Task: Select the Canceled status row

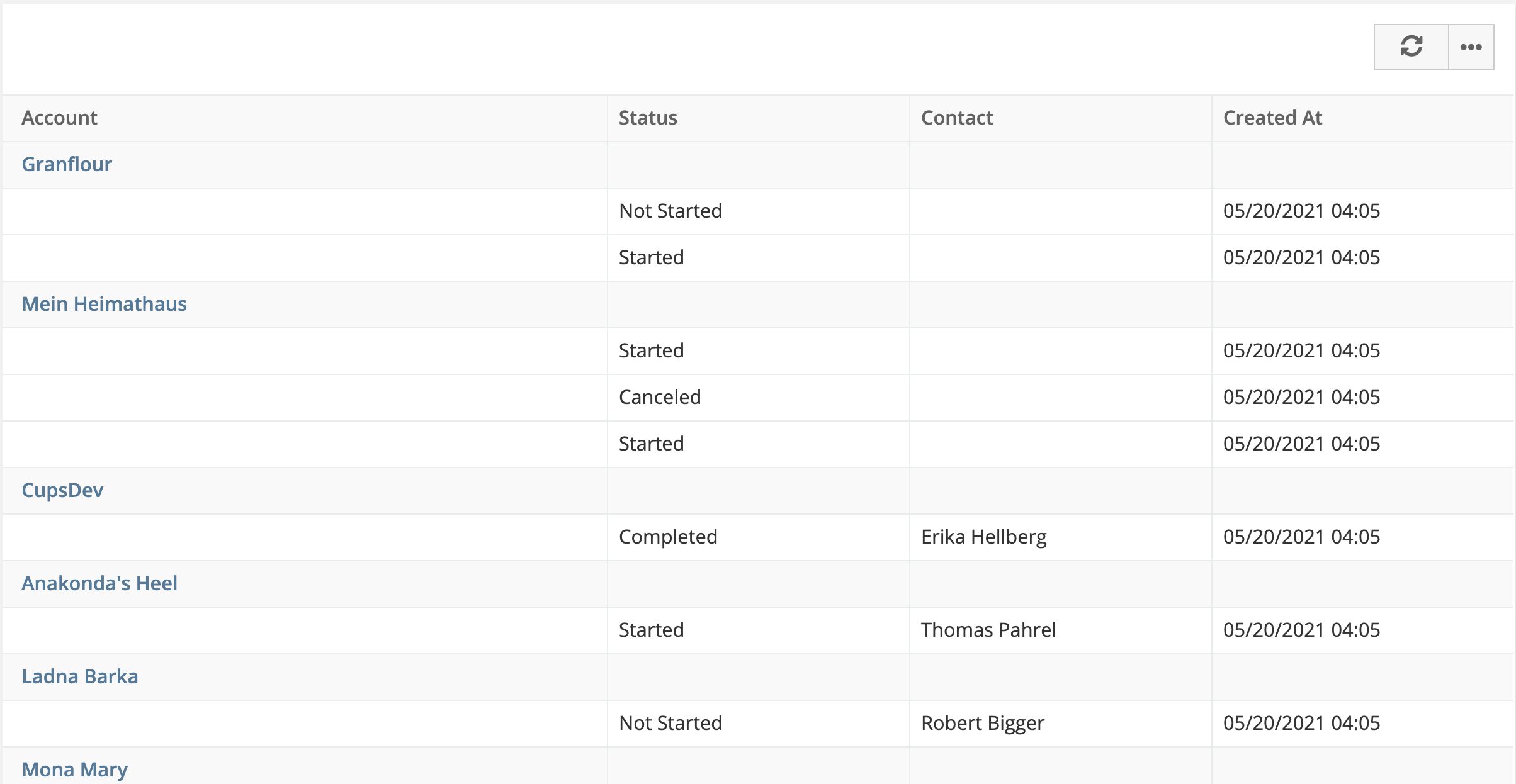Action: click(758, 398)
